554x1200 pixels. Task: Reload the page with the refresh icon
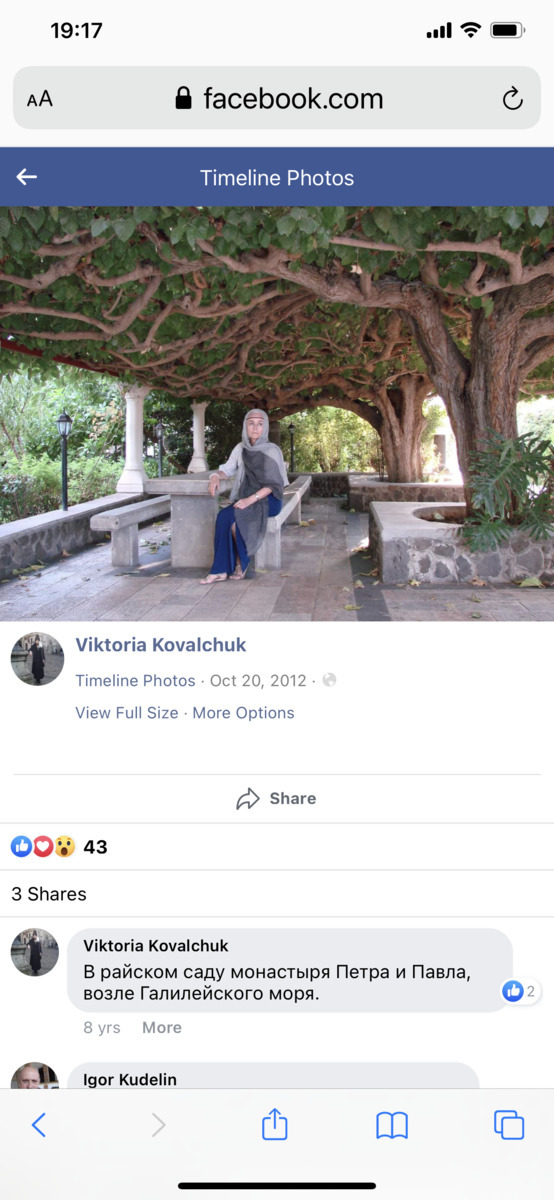point(512,98)
